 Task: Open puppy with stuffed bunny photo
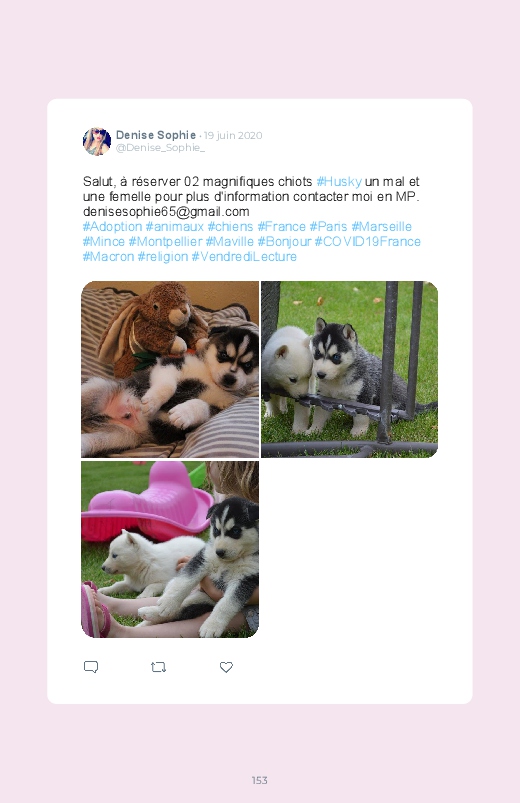[x=170, y=369]
